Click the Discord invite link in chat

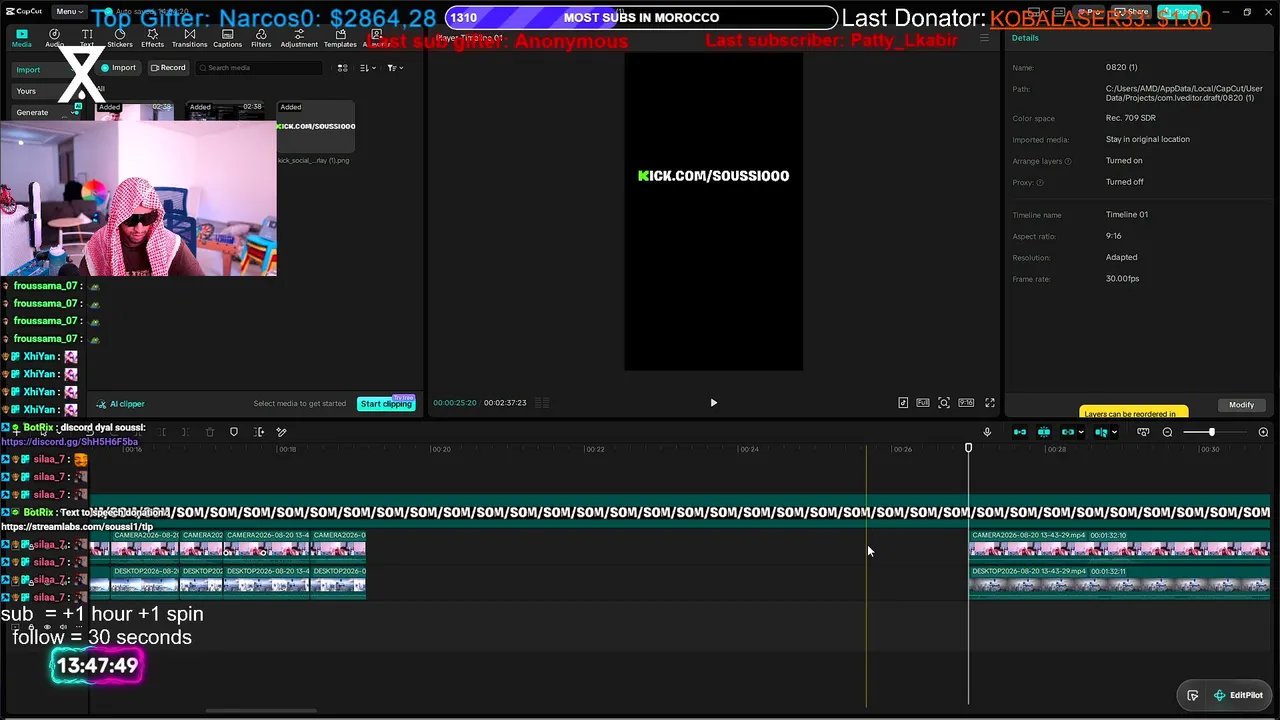click(70, 442)
